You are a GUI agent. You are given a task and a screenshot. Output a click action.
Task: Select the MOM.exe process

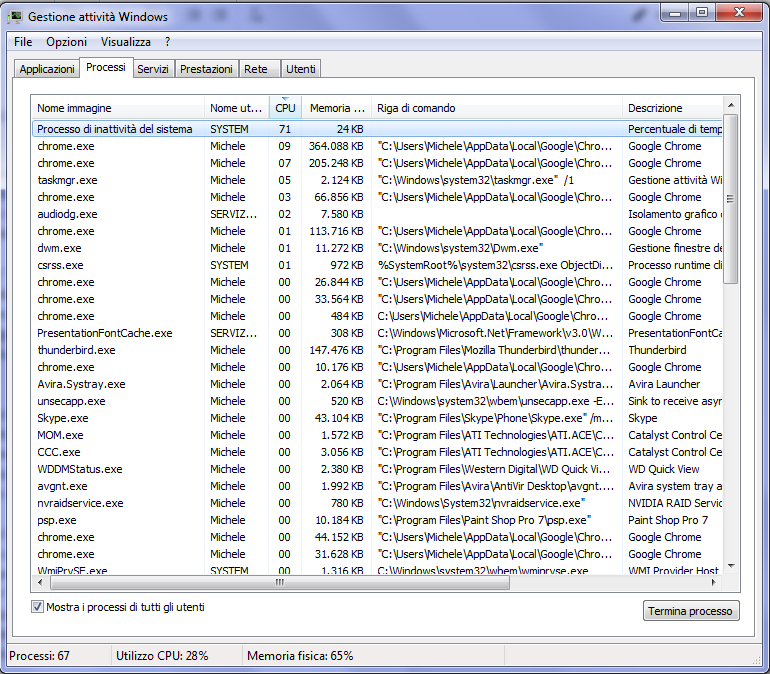[377, 435]
